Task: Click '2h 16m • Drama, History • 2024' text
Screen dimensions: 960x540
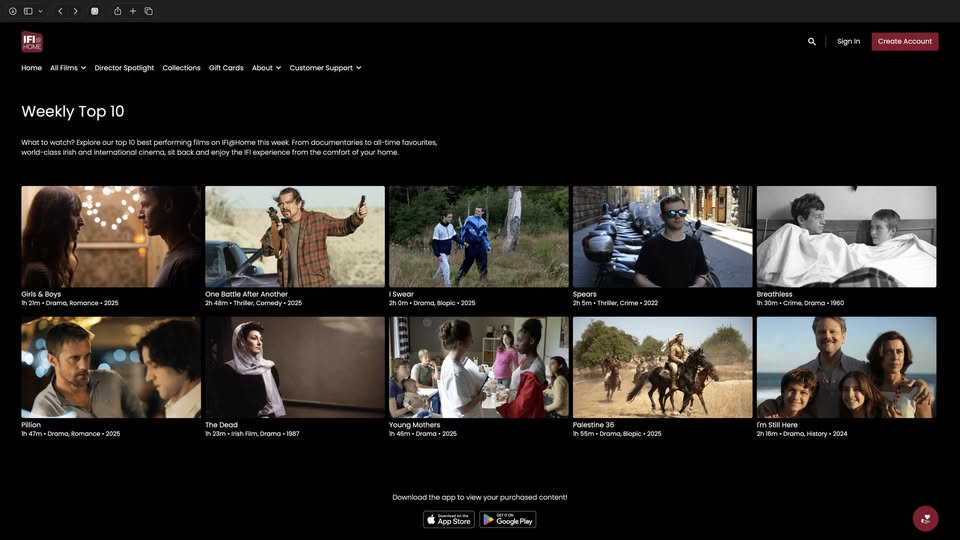Action: [x=802, y=433]
